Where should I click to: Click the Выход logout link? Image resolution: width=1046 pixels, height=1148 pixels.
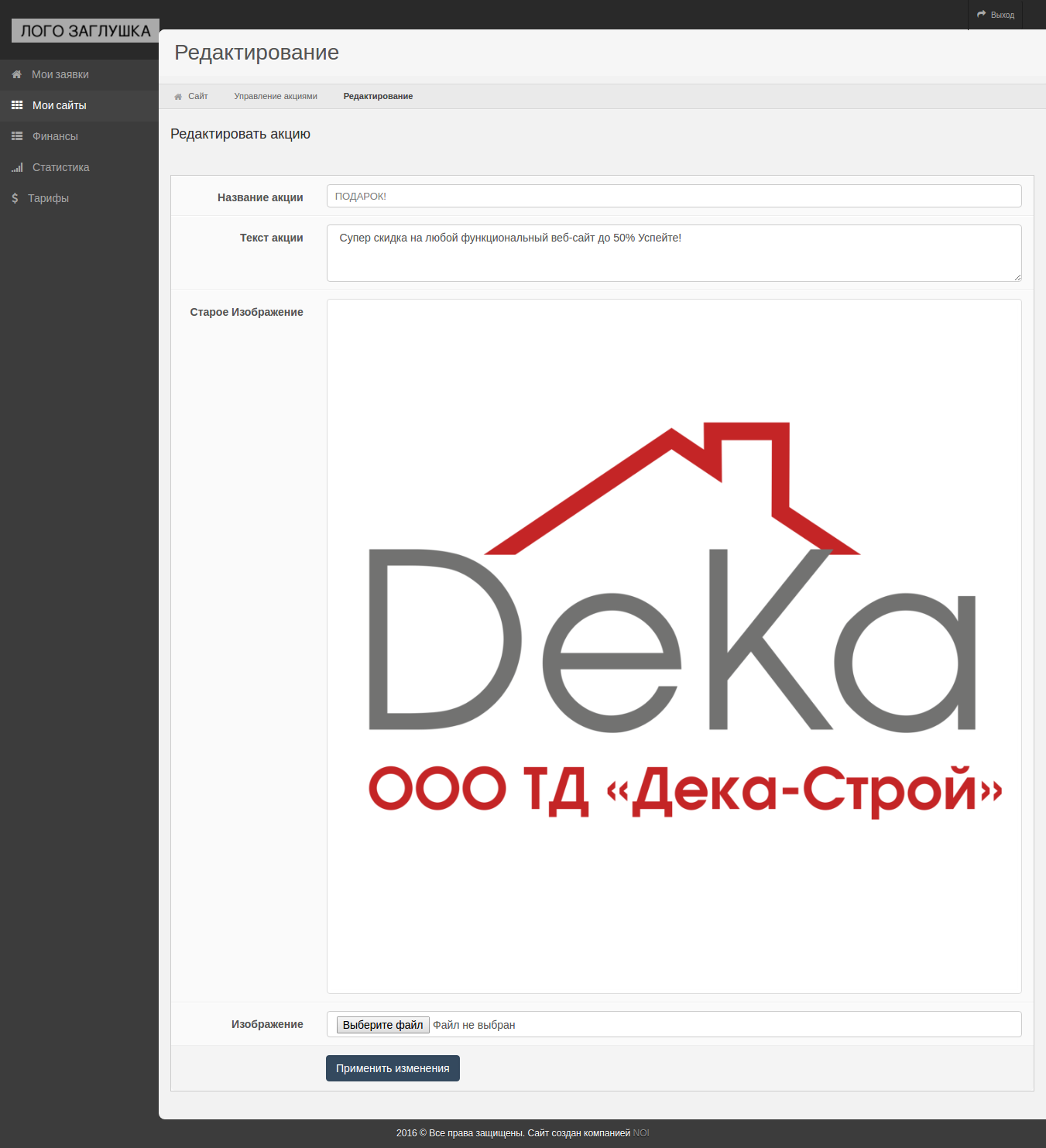pyautogui.click(x=996, y=15)
